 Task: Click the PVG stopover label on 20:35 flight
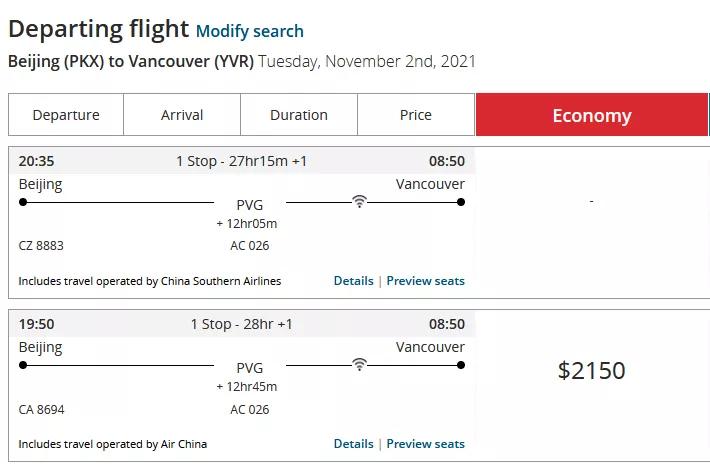click(x=250, y=205)
